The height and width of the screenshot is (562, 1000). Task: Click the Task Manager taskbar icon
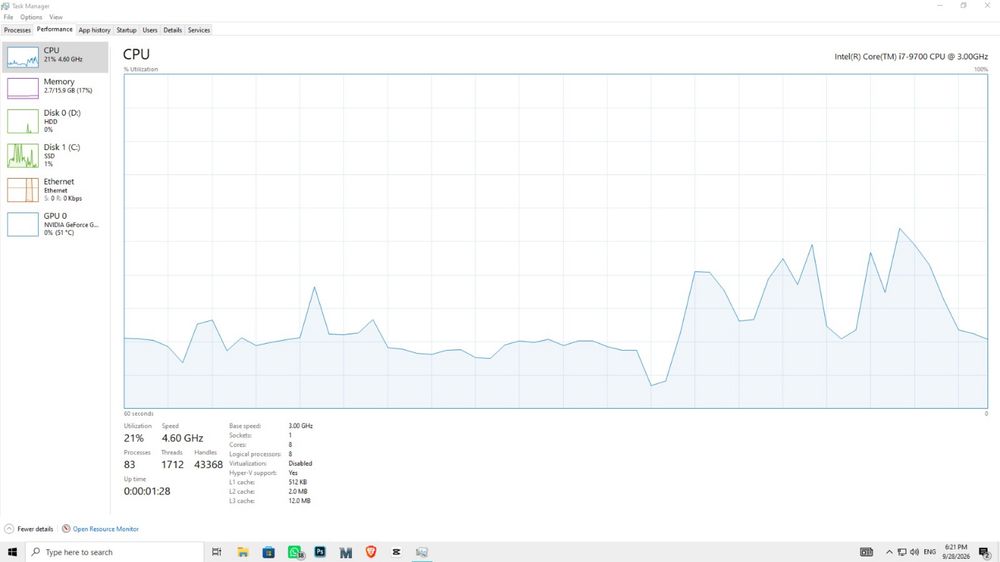[x=422, y=552]
